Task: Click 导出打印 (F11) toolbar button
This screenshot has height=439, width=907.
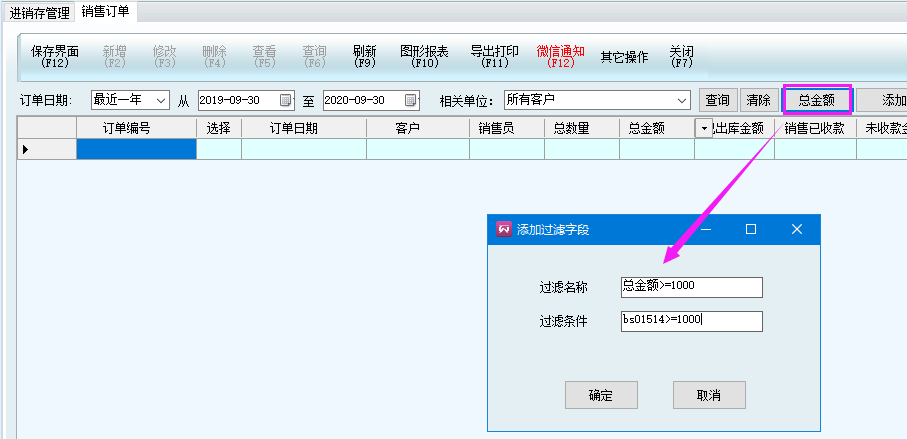Action: 494,56
